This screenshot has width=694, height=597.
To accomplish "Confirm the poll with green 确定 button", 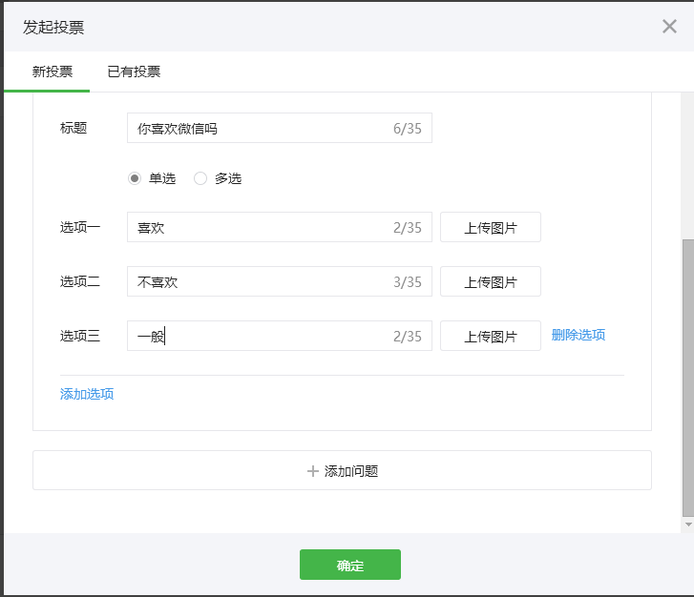I will point(350,565).
